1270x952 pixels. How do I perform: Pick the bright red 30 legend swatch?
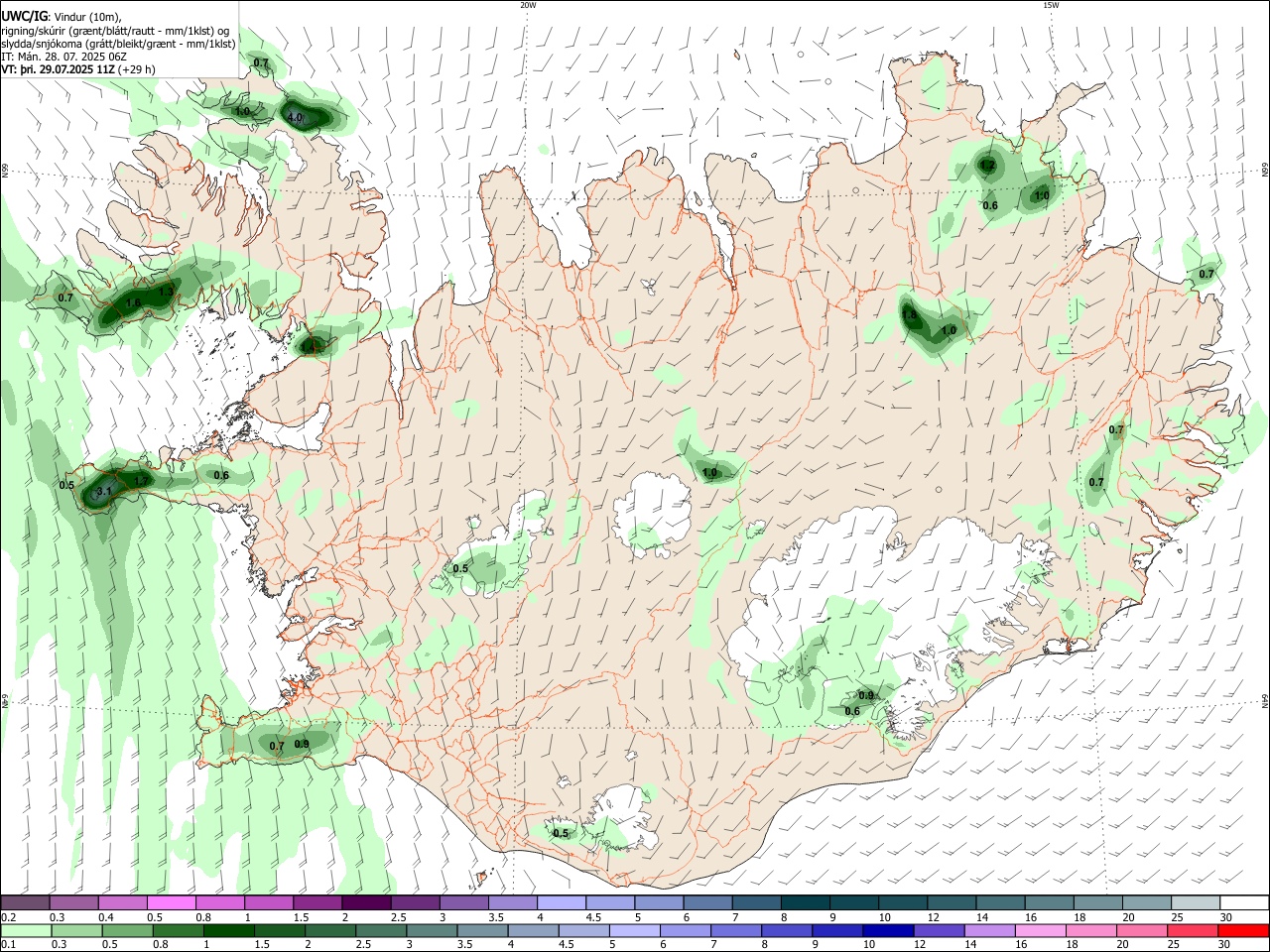click(1243, 930)
